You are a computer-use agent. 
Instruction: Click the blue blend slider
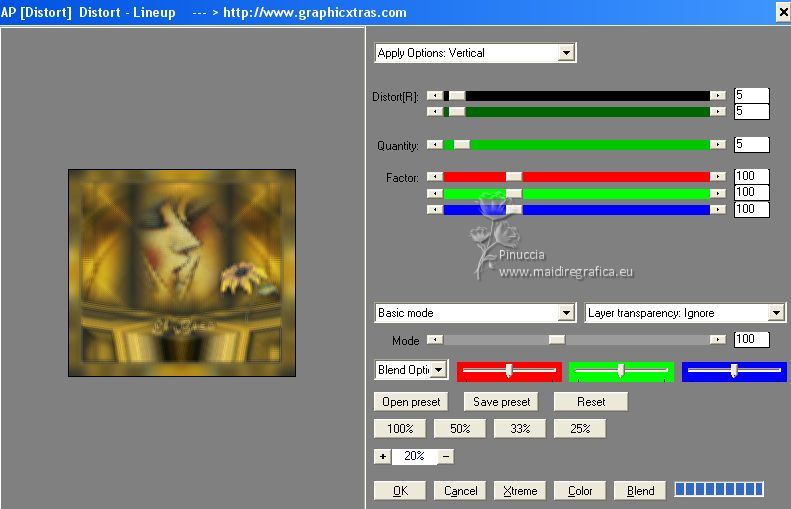734,371
